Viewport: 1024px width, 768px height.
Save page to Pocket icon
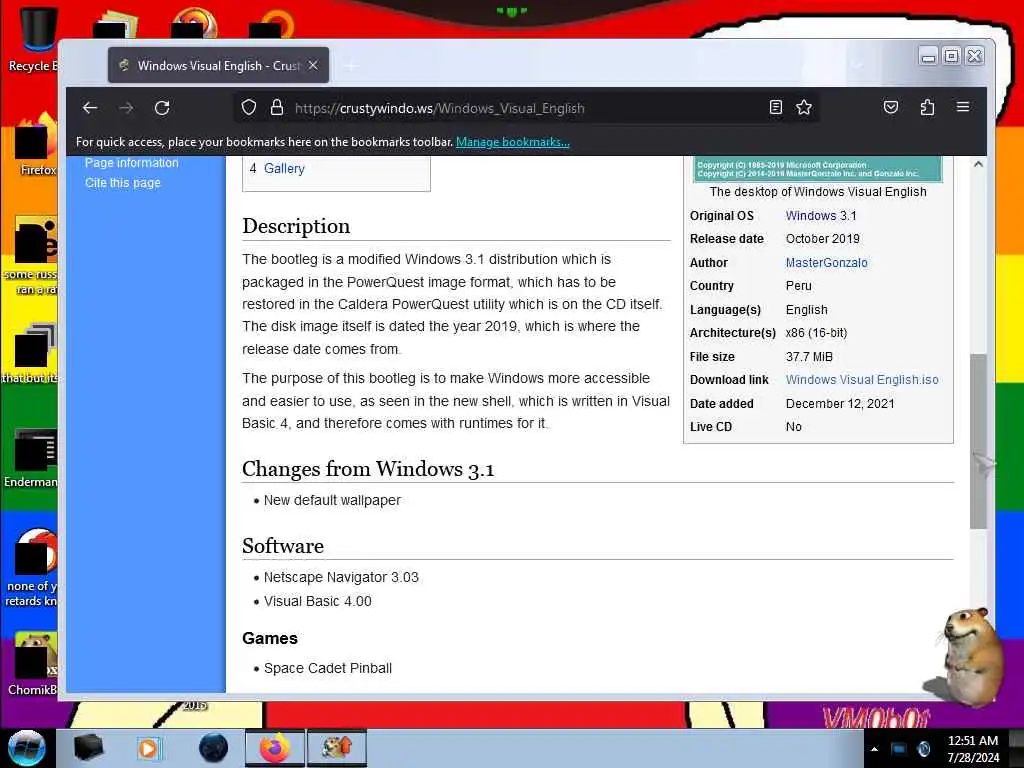click(x=891, y=108)
